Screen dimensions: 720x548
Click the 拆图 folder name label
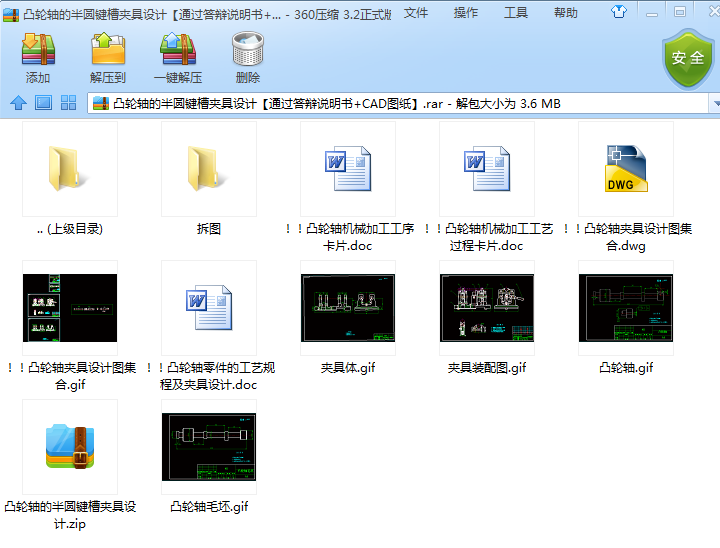click(x=209, y=229)
